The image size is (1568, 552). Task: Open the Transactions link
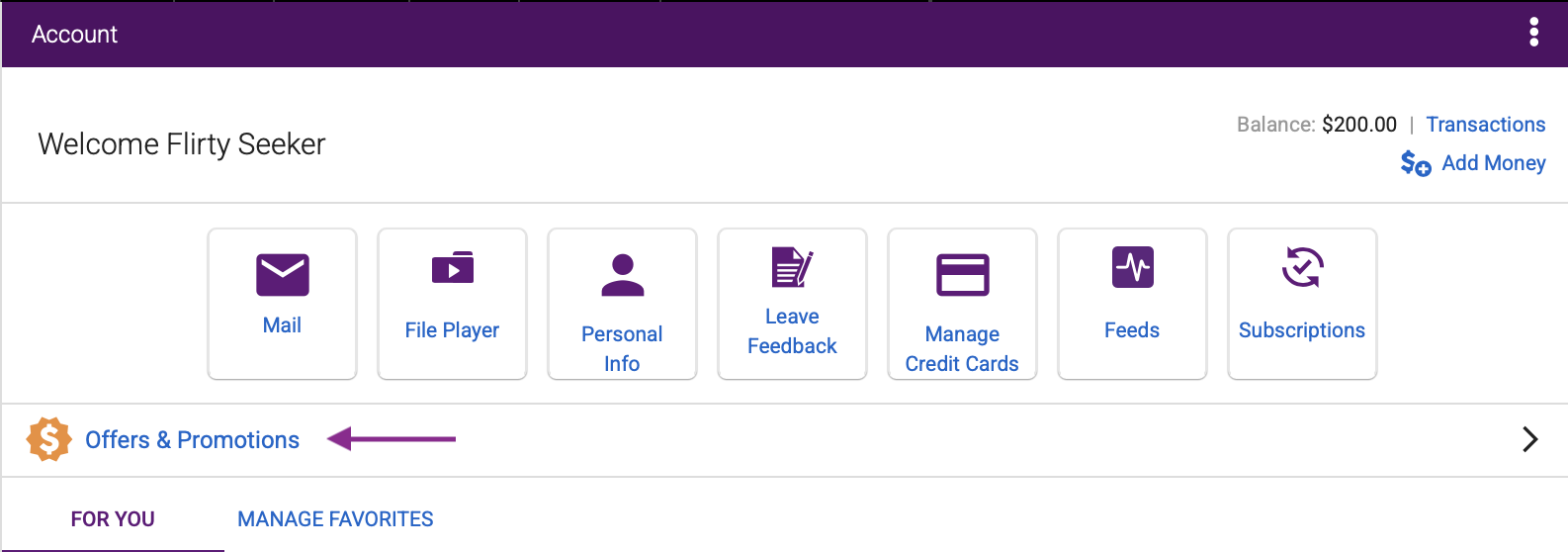point(1485,125)
